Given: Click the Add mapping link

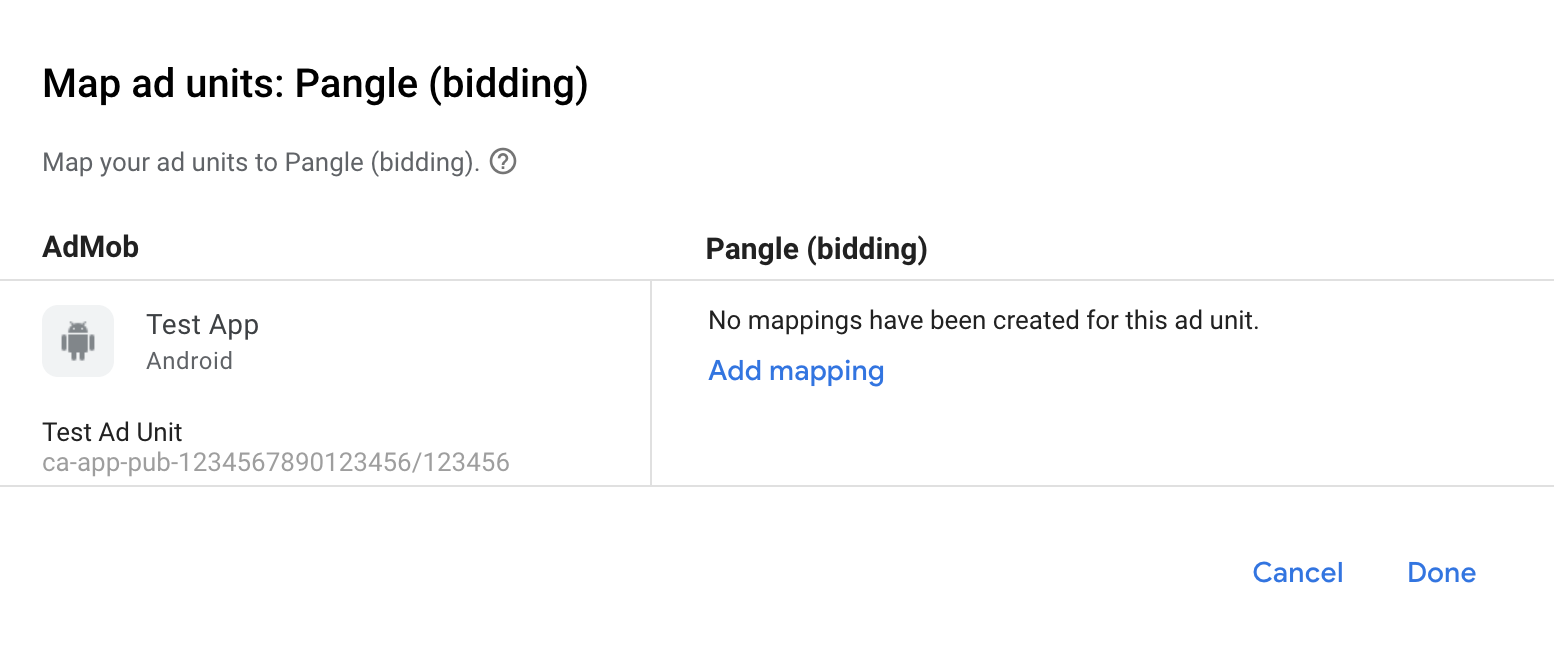Looking at the screenshot, I should (796, 371).
